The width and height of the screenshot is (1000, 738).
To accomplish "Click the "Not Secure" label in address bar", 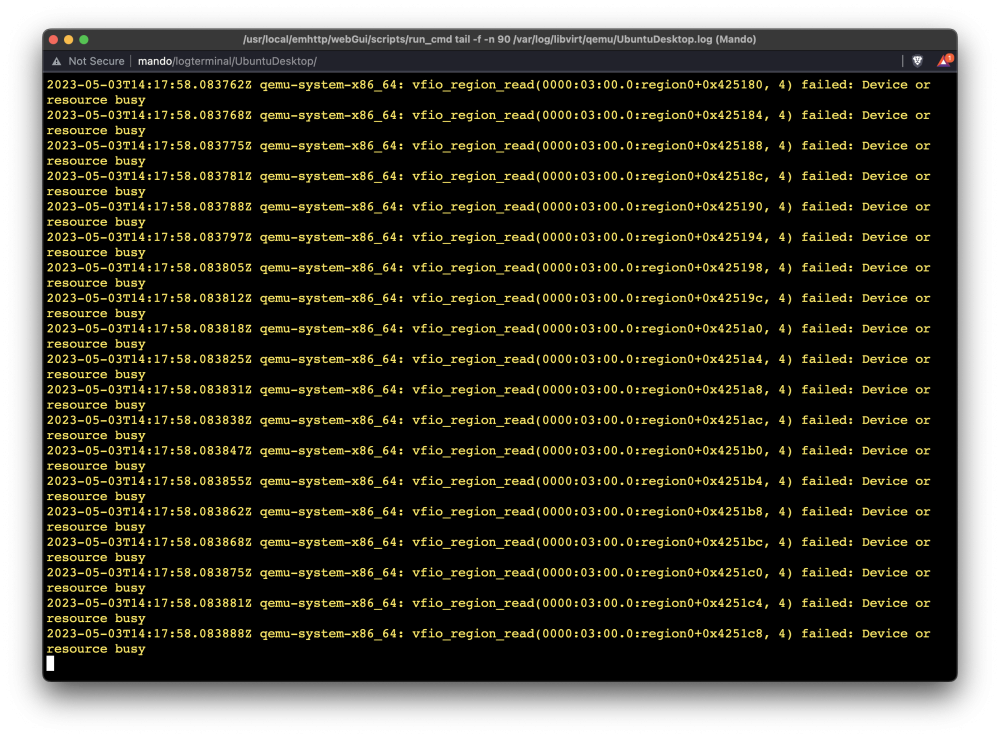I will (x=96, y=61).
